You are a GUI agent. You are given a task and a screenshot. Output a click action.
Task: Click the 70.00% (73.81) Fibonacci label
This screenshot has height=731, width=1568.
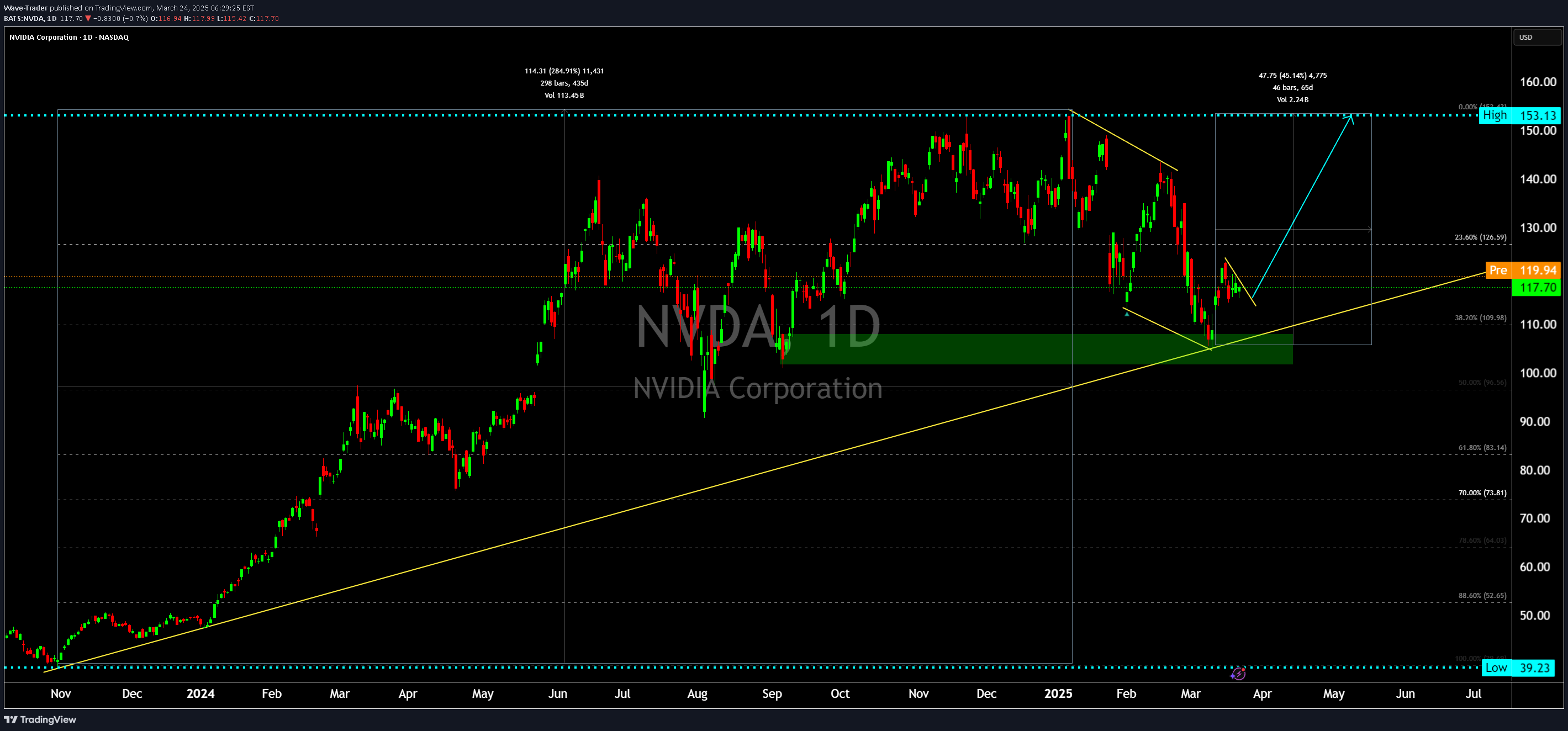coord(1482,493)
